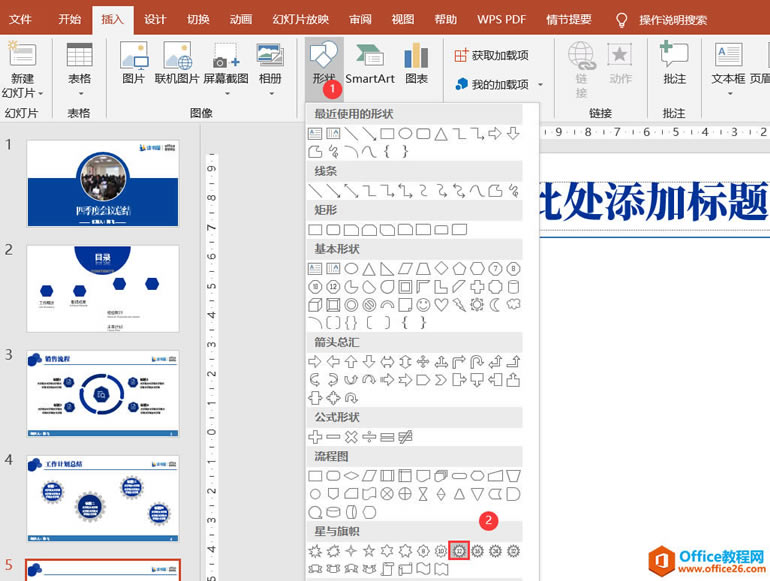Select slide 3 thumbnail 销售流程
The width and height of the screenshot is (770, 581).
(103, 393)
